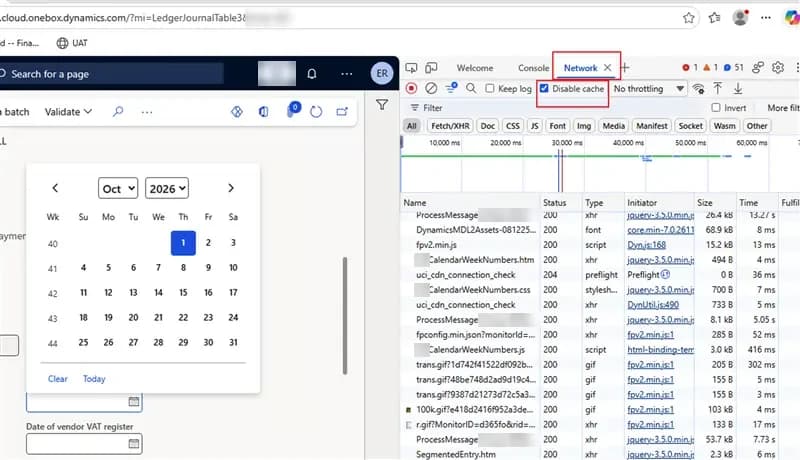Open network conditions wifi icon
This screenshot has width=800, height=460.
tap(698, 89)
